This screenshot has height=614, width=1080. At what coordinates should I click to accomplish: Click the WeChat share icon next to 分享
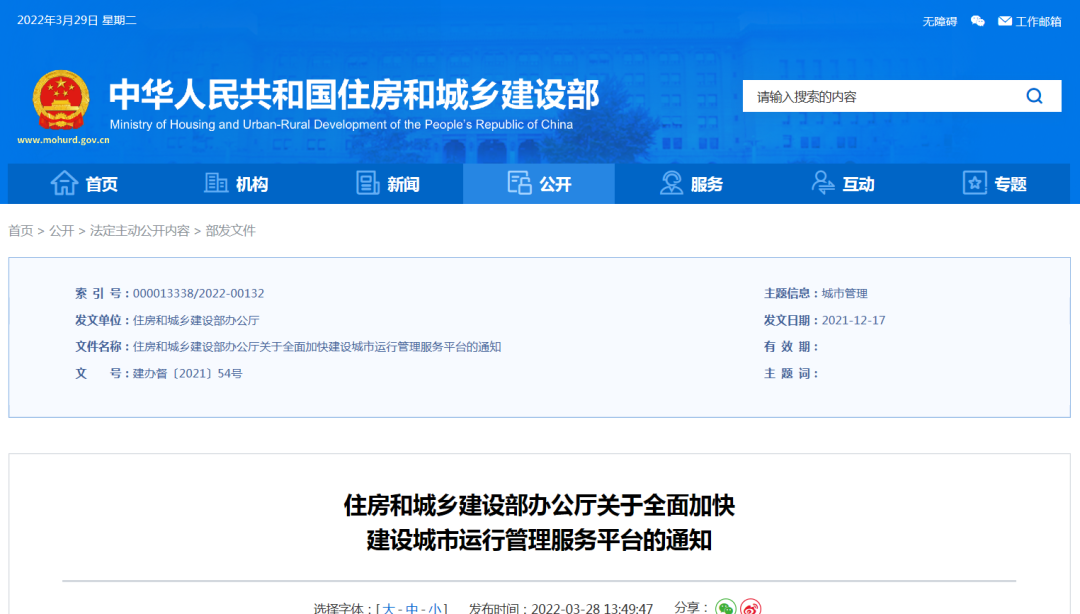[x=725, y=607]
